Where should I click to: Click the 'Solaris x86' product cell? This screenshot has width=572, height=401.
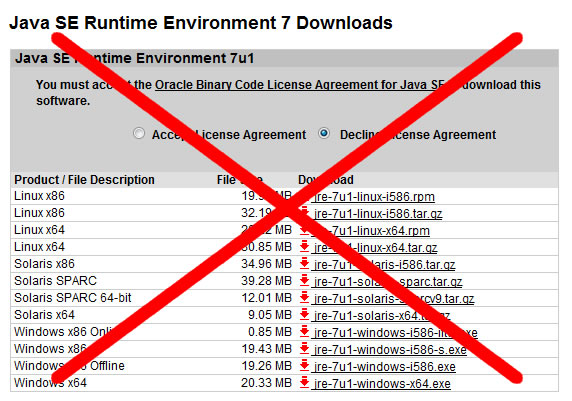pos(44,264)
